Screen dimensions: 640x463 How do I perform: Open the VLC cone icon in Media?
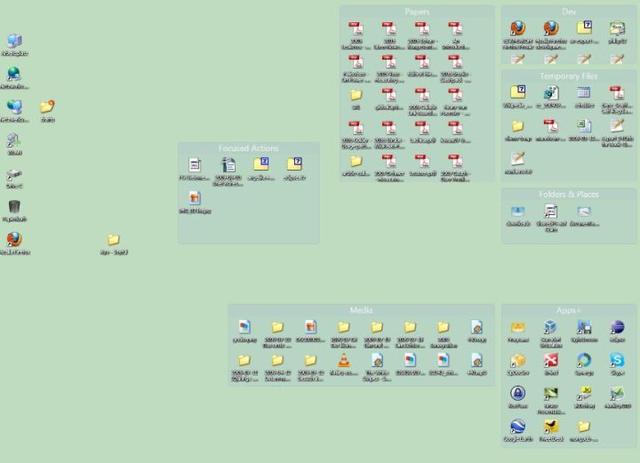pos(344,361)
